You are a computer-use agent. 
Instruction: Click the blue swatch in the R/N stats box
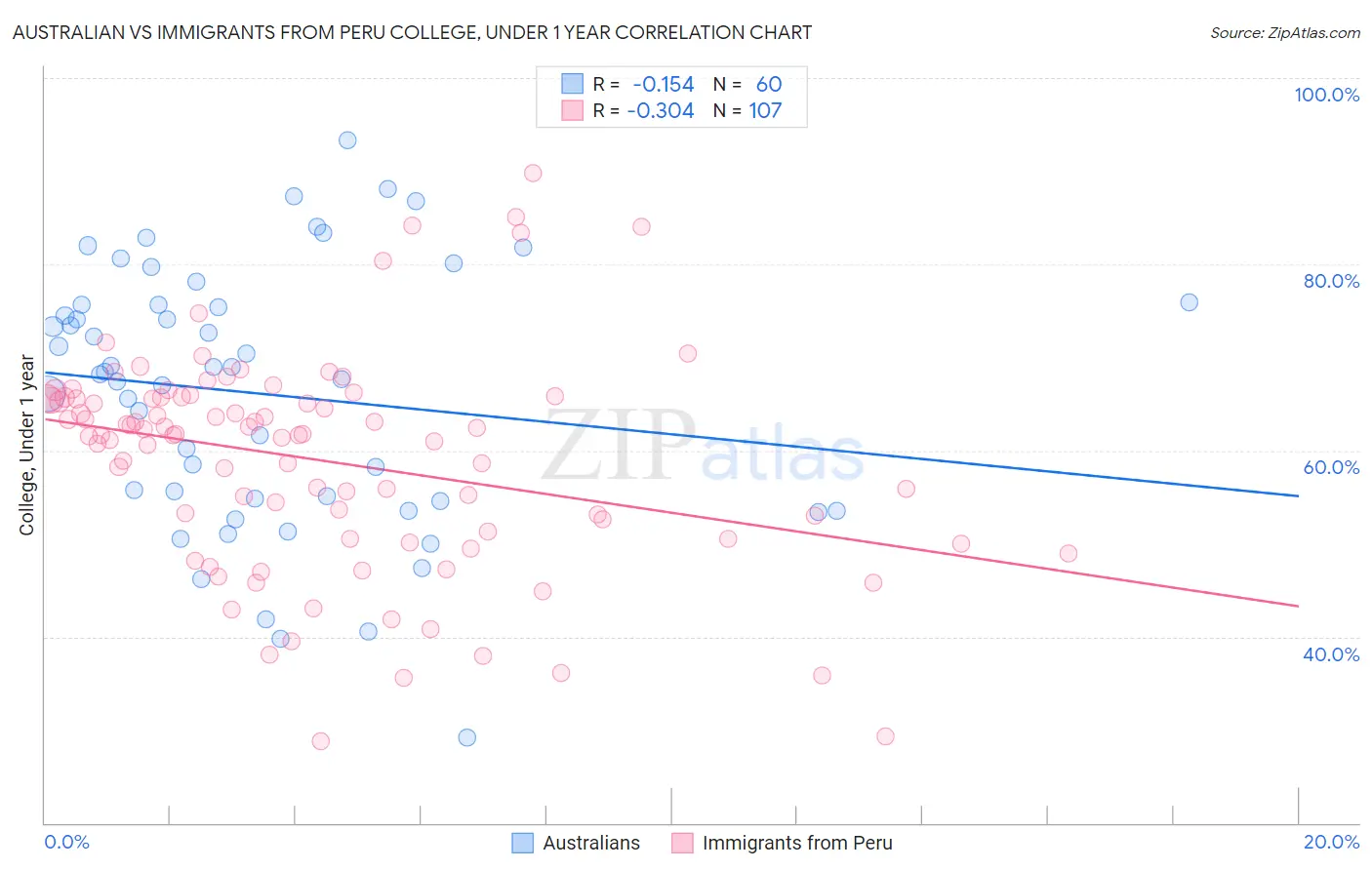(572, 84)
